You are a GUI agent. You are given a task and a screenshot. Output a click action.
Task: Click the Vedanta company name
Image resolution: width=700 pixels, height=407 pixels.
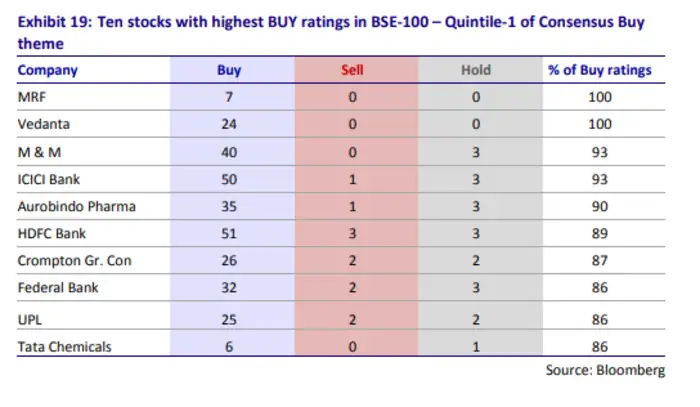44,124
